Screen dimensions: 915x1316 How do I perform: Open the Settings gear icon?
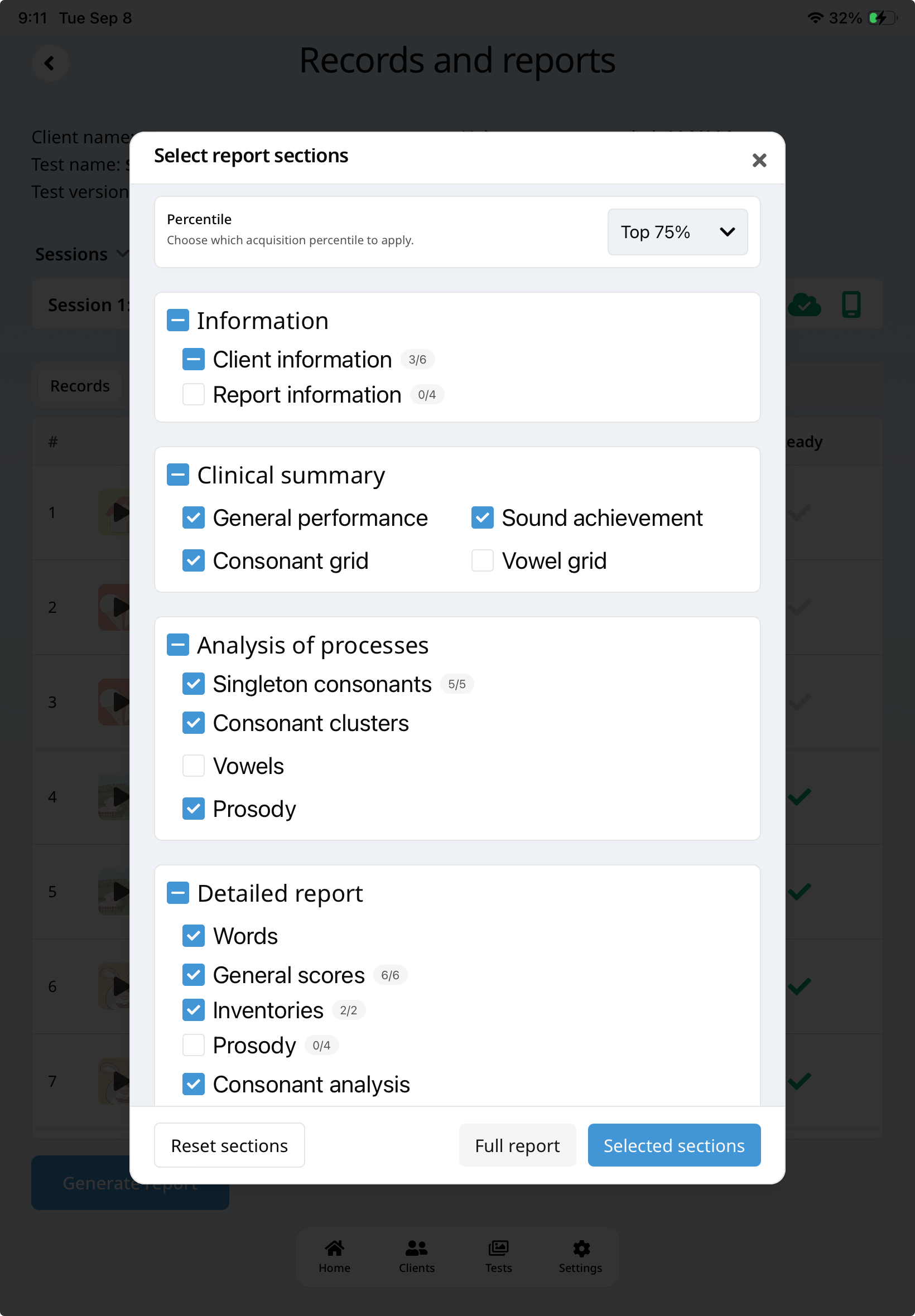pyautogui.click(x=581, y=1249)
